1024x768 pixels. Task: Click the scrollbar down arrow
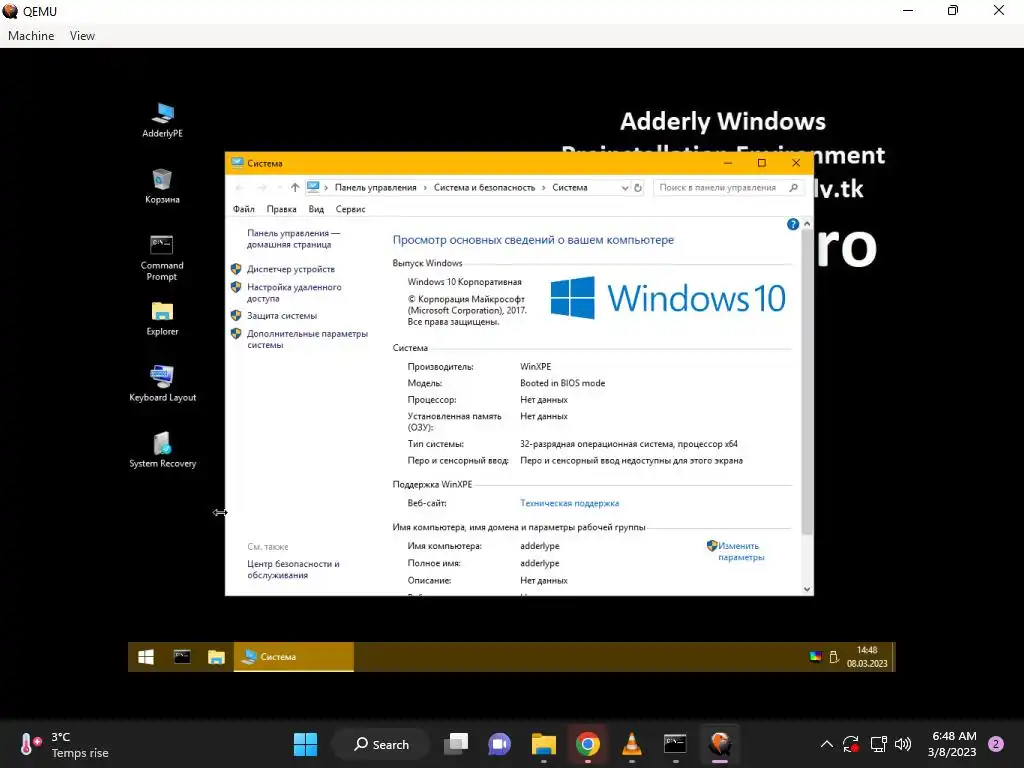coord(807,589)
